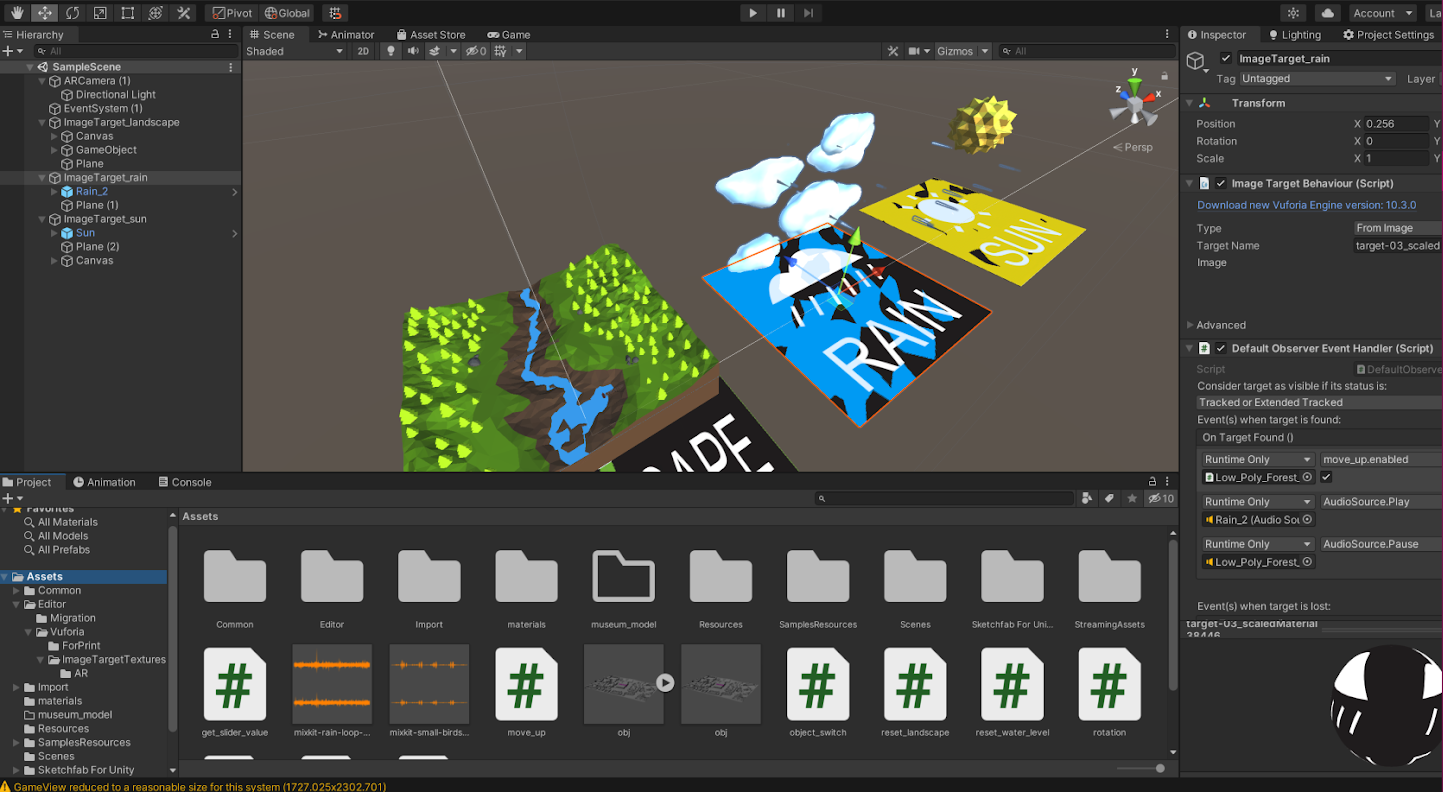Start Play mode

[753, 13]
